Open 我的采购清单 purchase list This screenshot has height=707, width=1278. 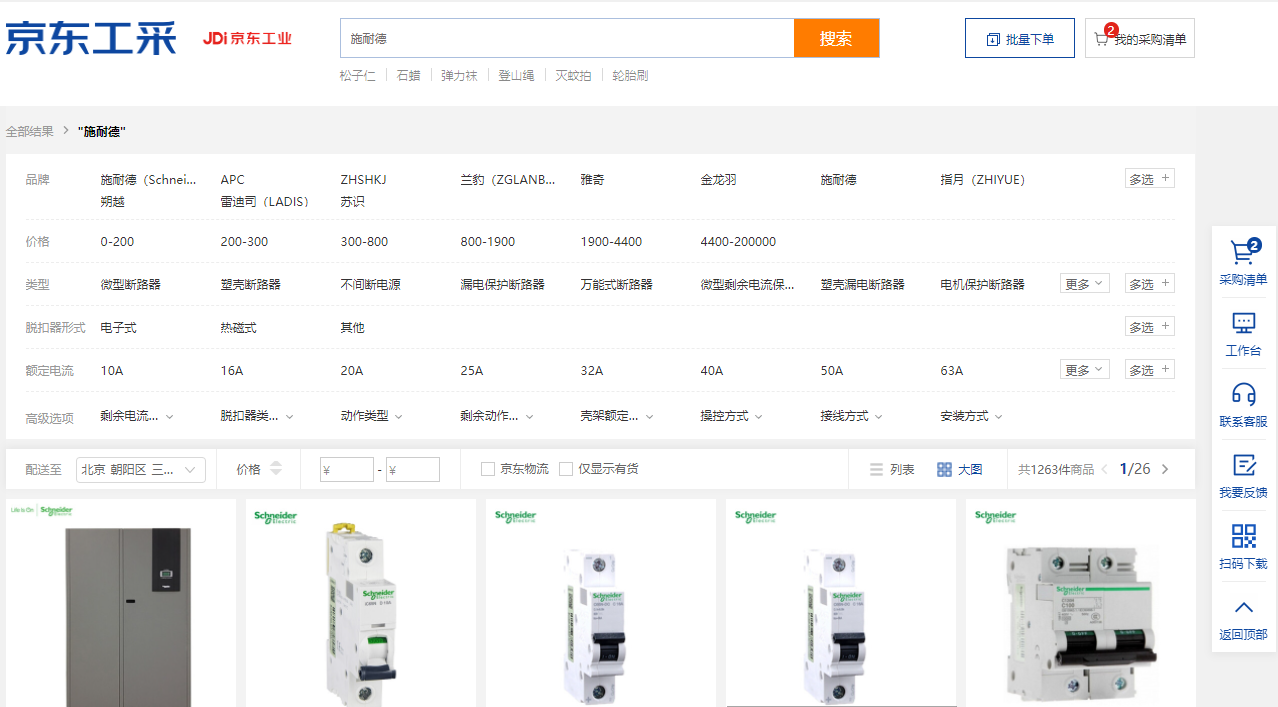(1140, 38)
